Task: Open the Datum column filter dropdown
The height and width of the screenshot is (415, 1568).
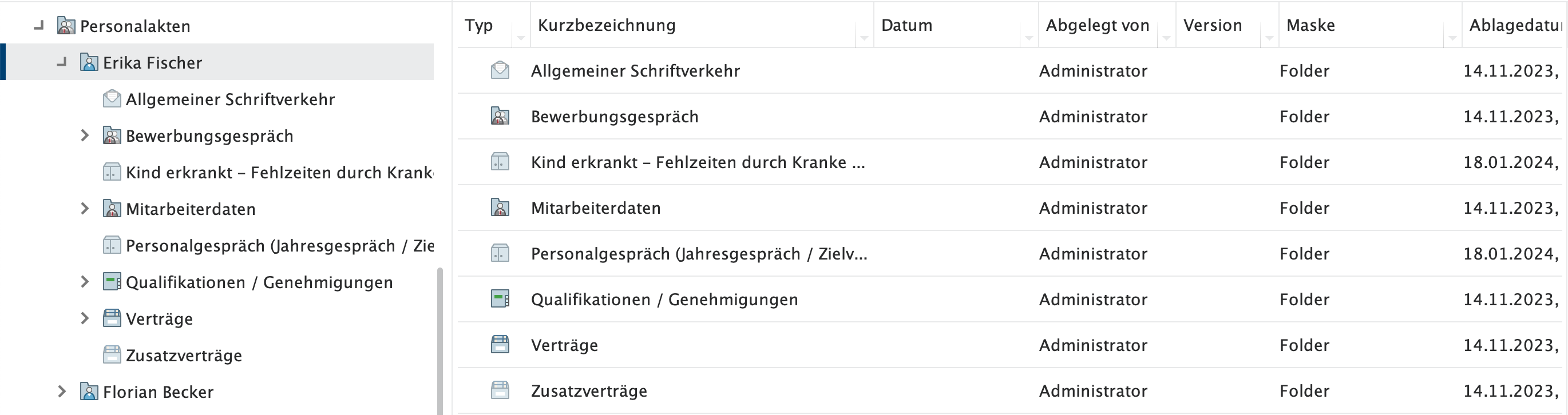Action: tap(1029, 38)
